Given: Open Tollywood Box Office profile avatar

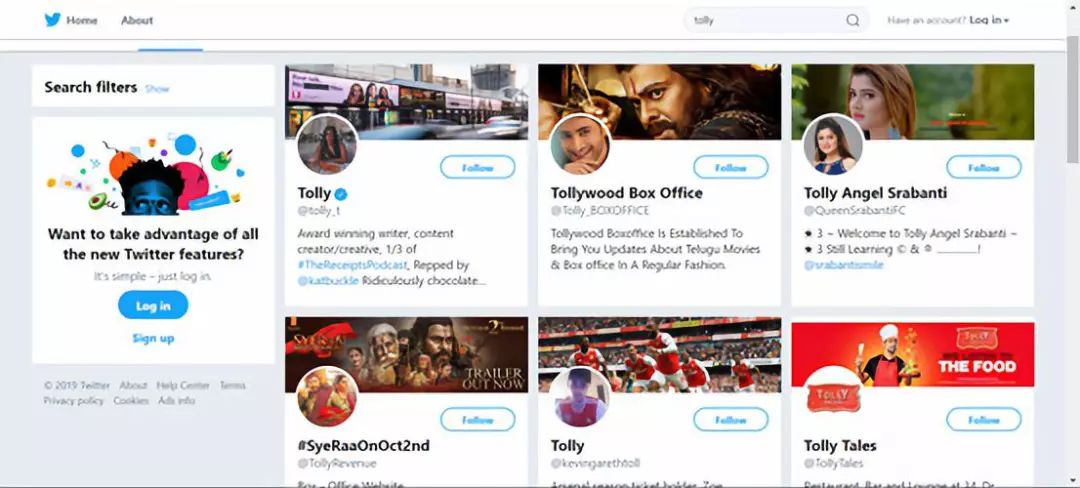Looking at the screenshot, I should 580,145.
